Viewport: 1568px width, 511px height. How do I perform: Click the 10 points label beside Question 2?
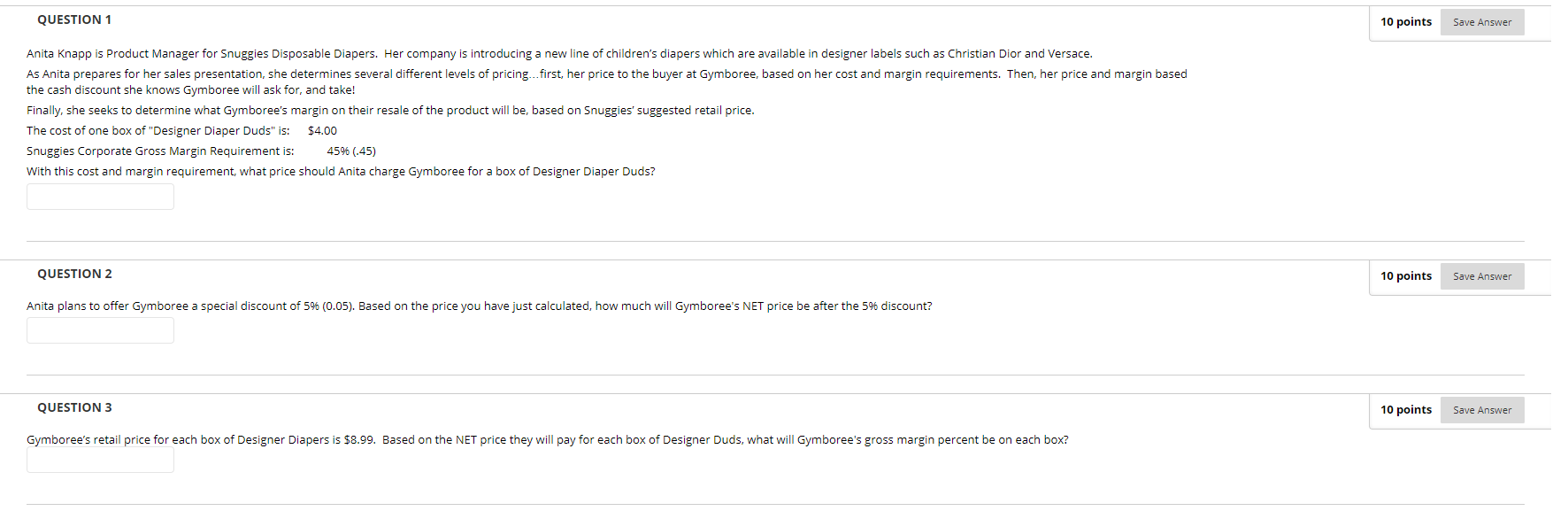pos(1406,275)
